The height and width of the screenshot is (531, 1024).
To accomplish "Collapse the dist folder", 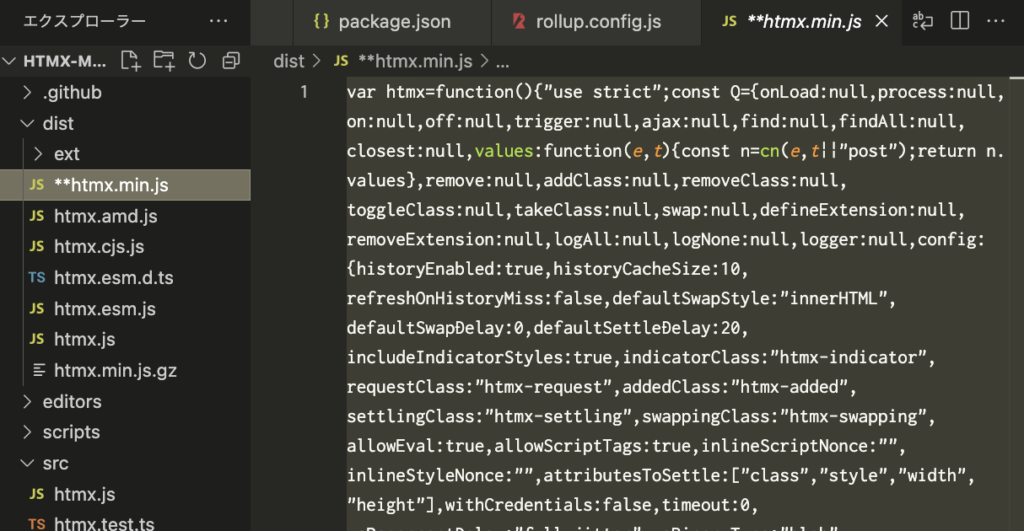I will [58, 123].
